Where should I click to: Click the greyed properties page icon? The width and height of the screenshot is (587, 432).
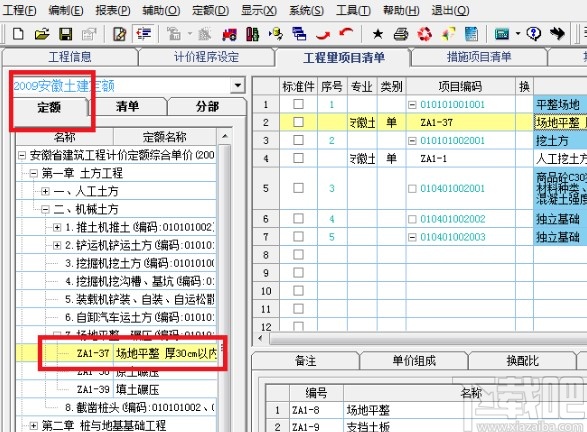pyautogui.click(x=89, y=34)
